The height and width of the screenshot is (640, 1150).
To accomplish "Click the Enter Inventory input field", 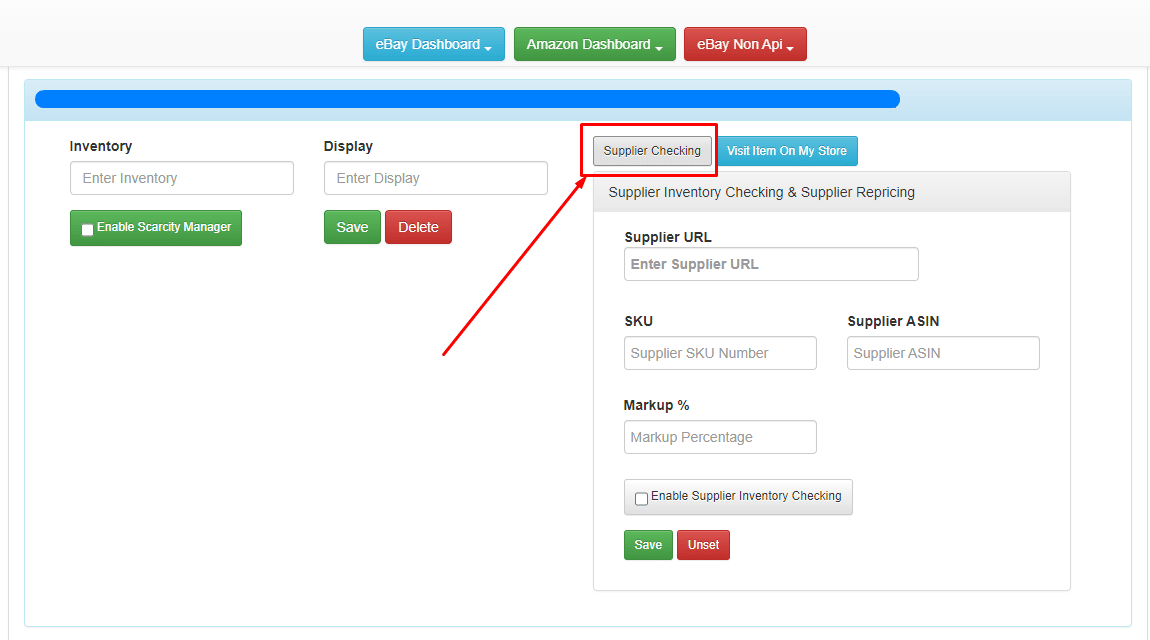I will (x=181, y=177).
